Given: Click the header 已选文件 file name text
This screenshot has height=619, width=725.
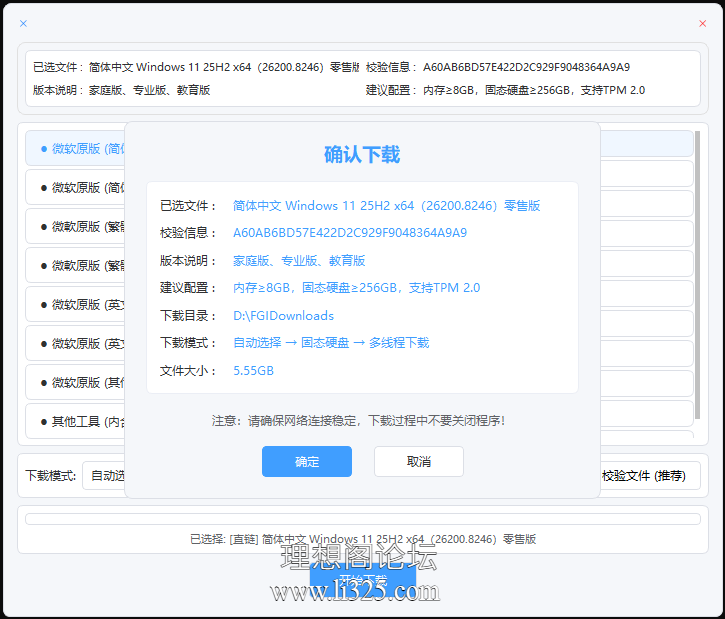Looking at the screenshot, I should coord(224,67).
